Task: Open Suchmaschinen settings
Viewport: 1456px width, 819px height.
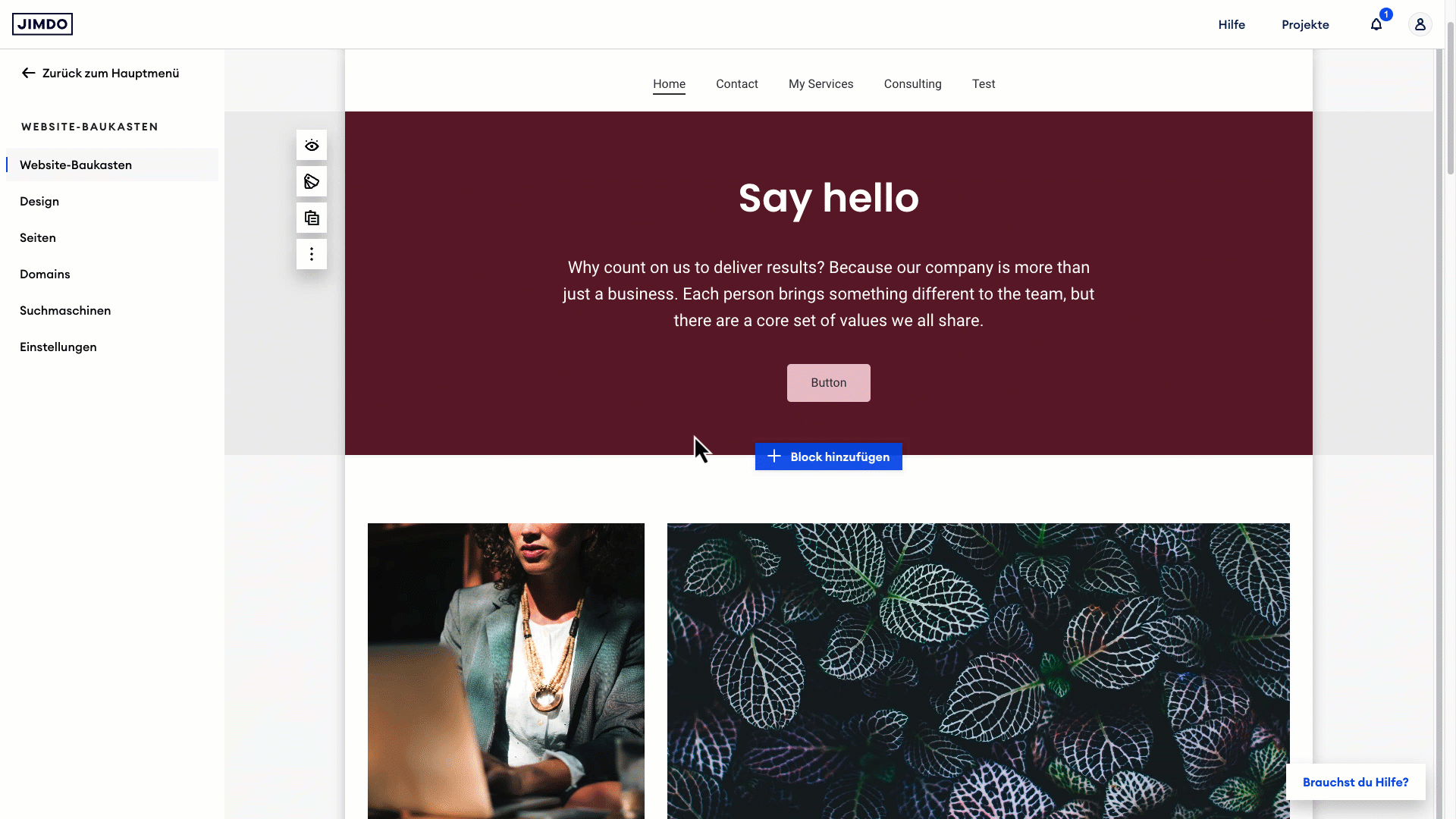Action: coord(65,310)
